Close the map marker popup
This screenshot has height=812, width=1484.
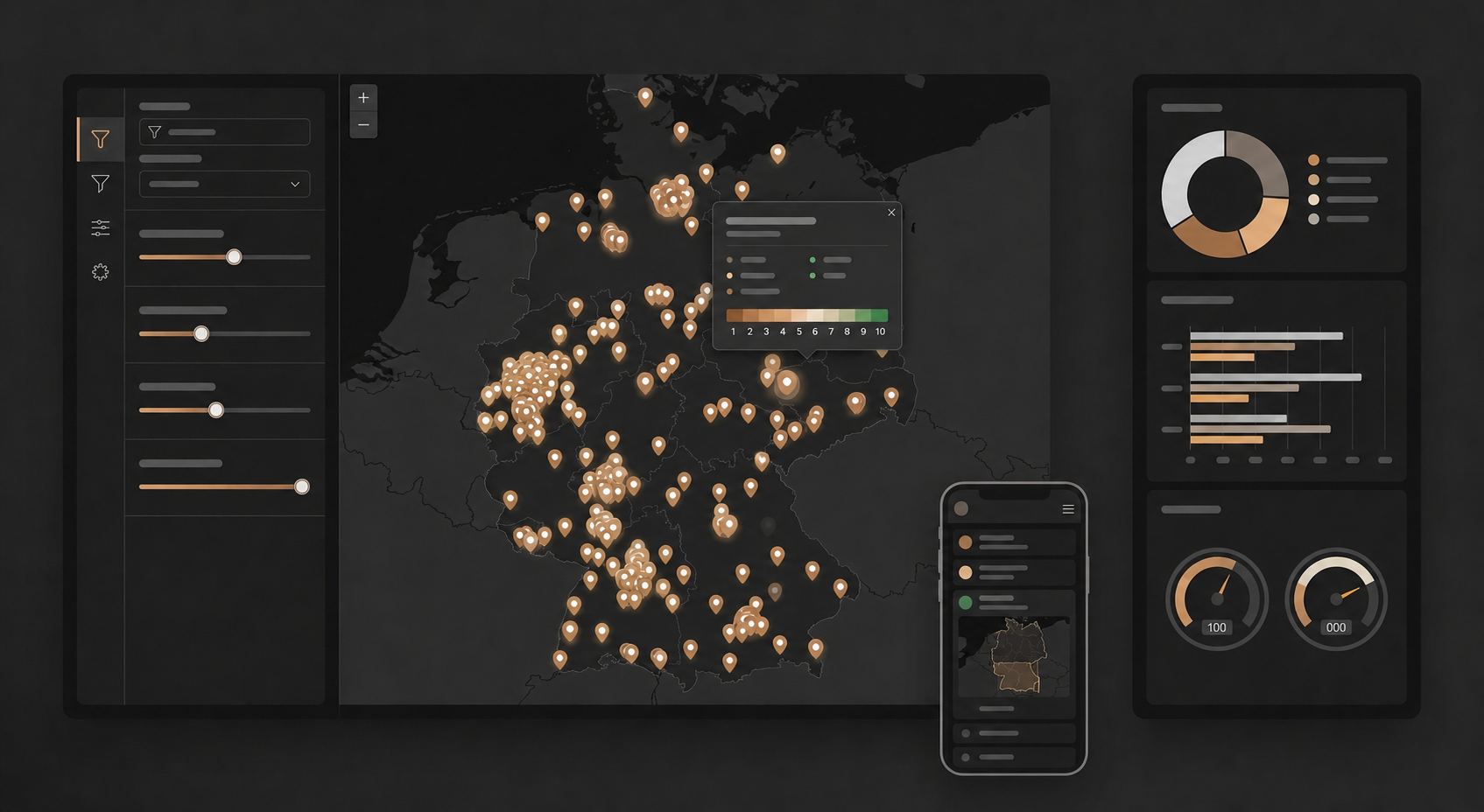click(891, 213)
